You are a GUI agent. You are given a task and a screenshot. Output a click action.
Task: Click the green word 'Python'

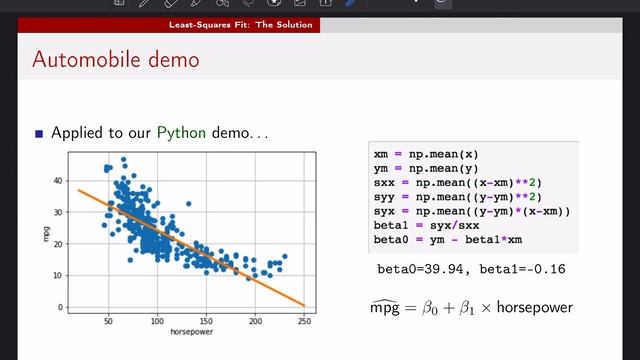click(181, 133)
